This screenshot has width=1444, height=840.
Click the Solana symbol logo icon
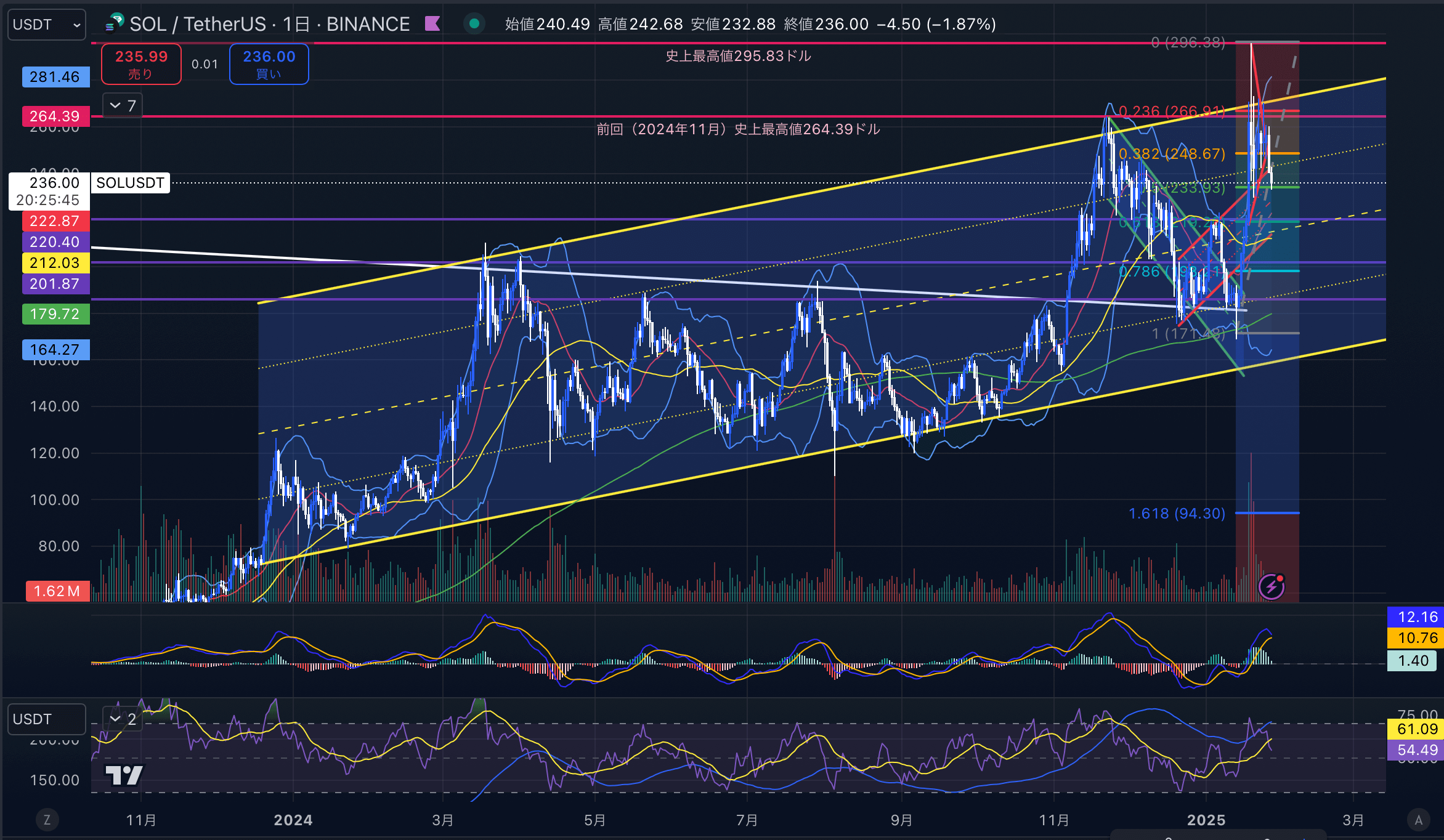[115, 23]
